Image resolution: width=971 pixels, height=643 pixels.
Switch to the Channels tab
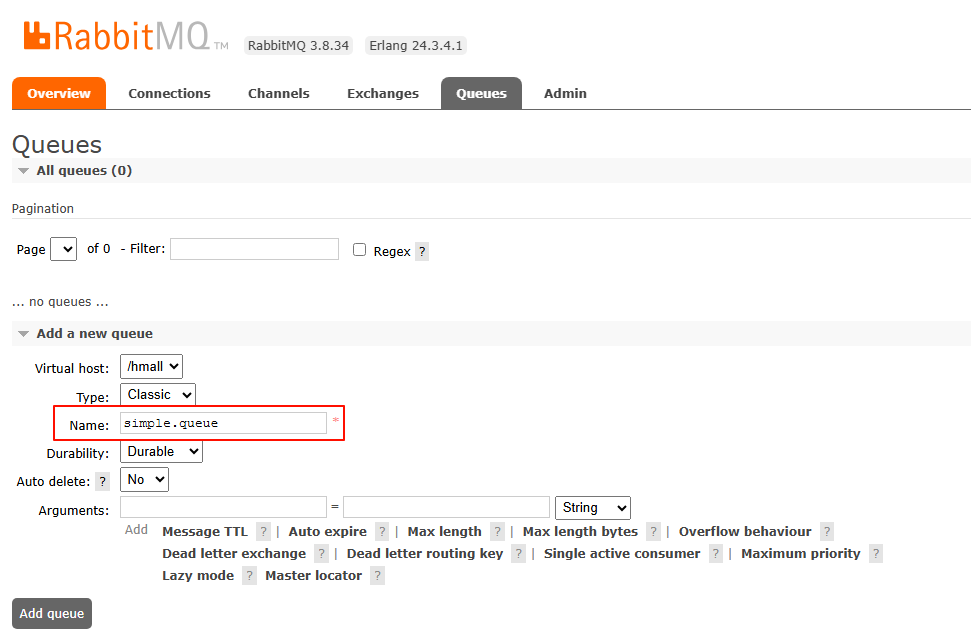[279, 93]
